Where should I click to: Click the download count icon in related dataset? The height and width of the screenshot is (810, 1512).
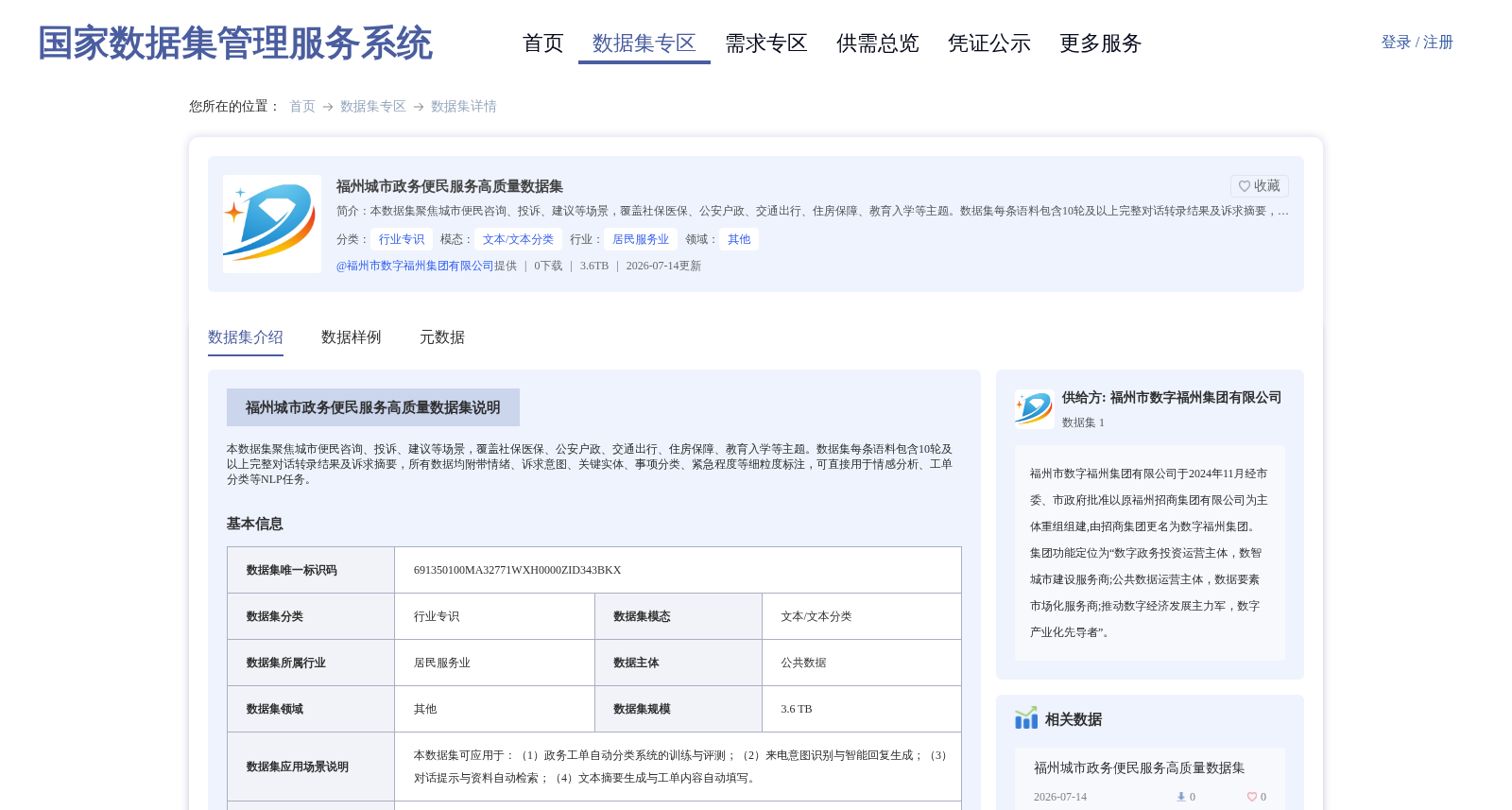1180,797
